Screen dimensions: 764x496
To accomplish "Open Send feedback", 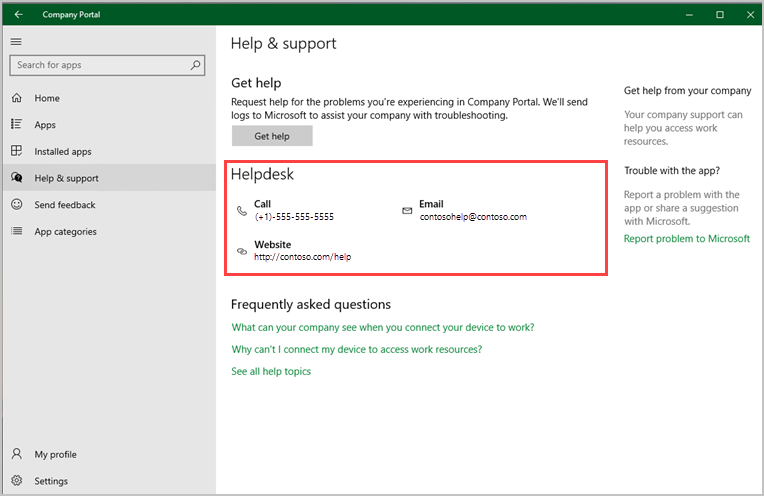I will (109, 205).
